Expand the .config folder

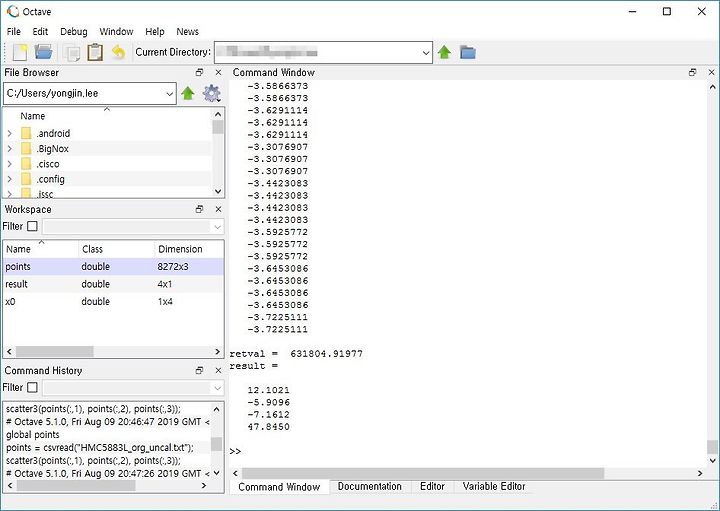coord(10,179)
